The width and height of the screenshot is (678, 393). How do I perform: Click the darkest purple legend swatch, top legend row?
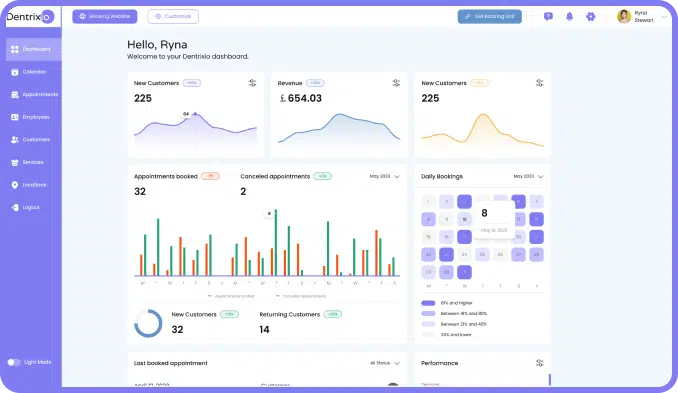(428, 303)
